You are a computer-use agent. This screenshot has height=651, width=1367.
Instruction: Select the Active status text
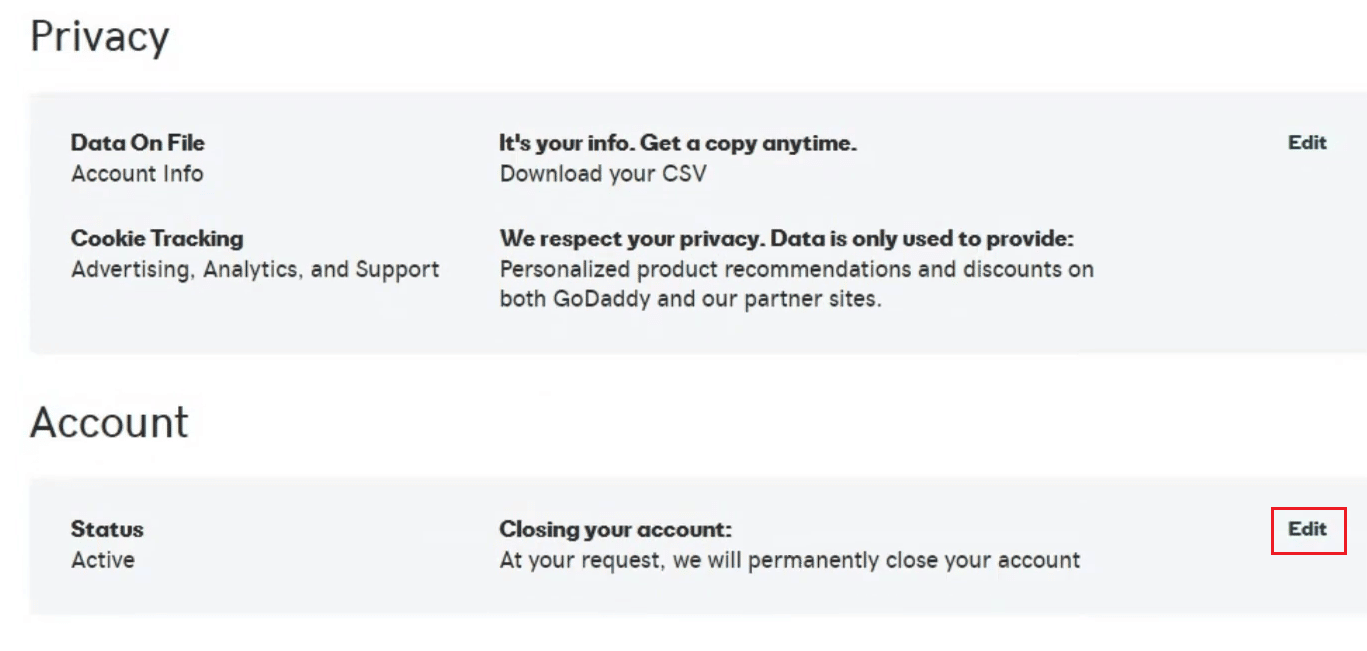(x=103, y=560)
